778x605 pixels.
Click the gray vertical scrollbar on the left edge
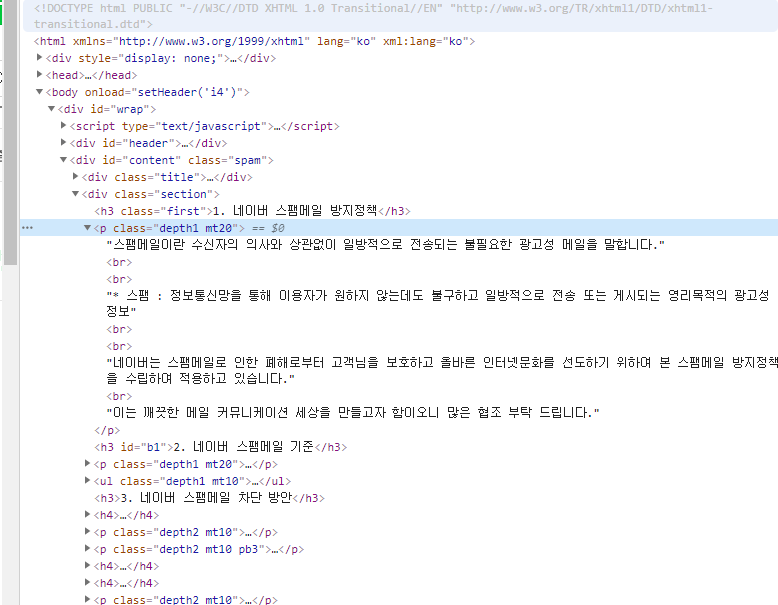tap(10, 134)
